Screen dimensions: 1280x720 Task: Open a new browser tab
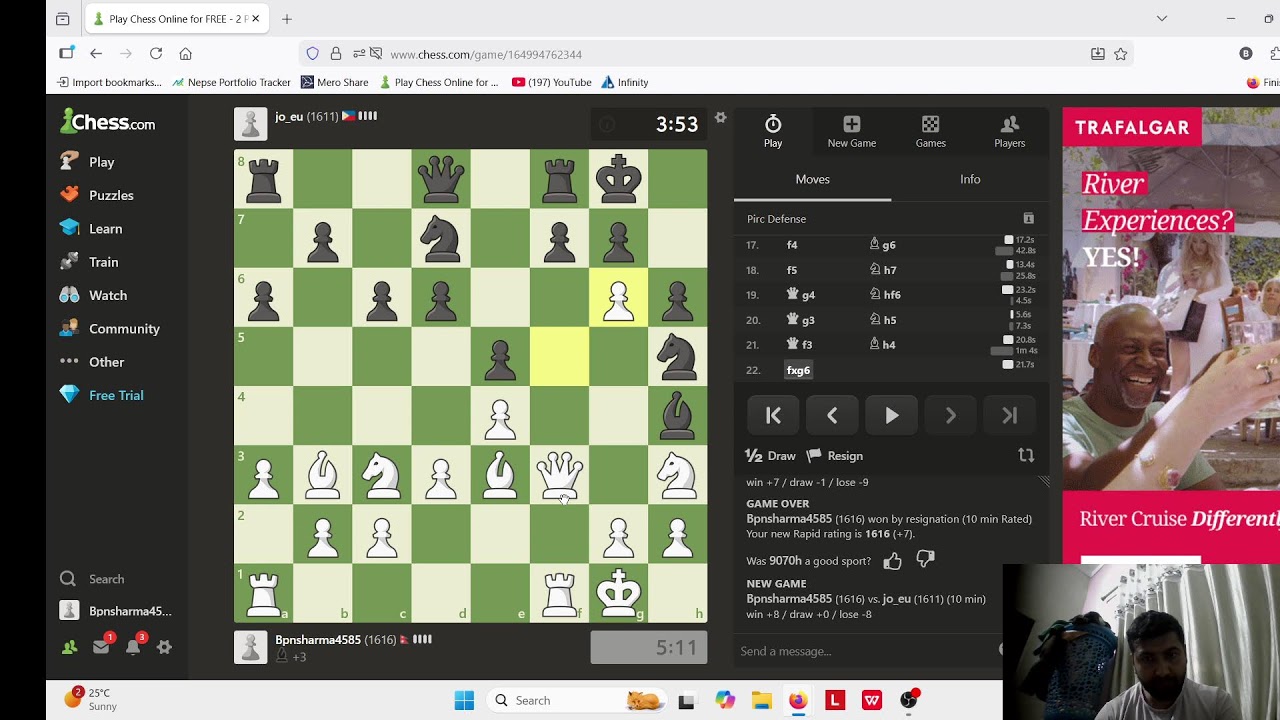(287, 19)
